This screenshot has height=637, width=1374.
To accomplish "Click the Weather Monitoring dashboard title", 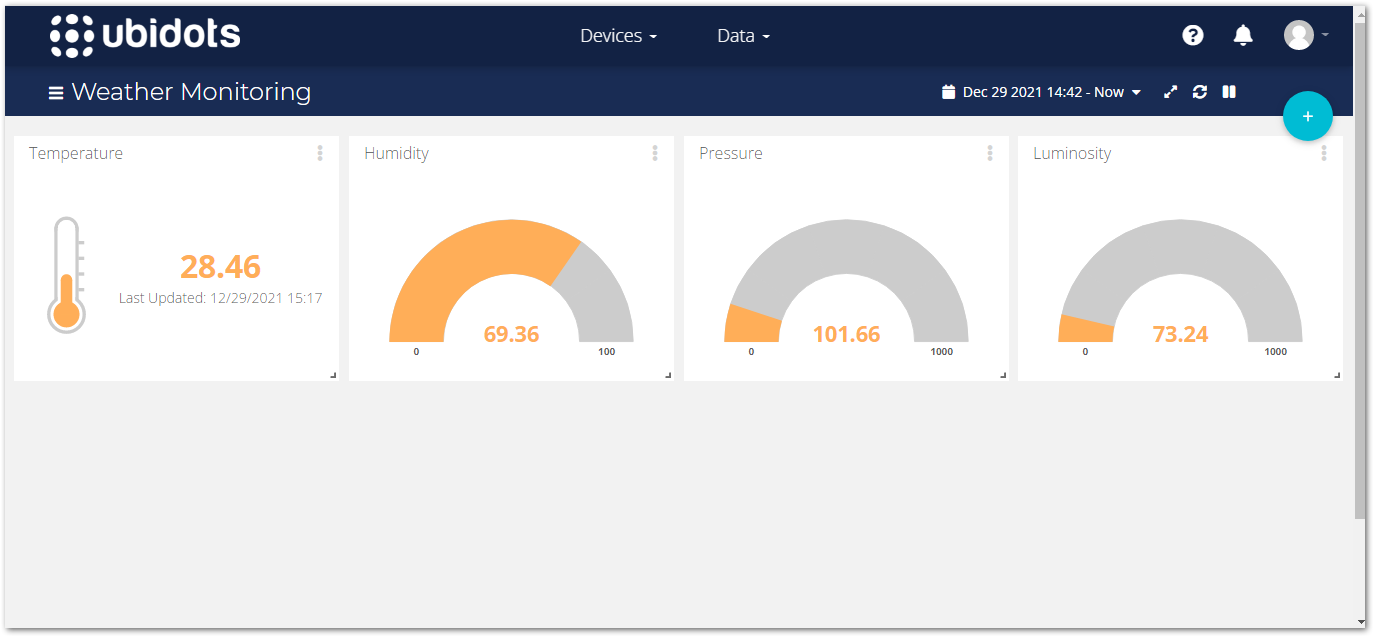I will pyautogui.click(x=191, y=92).
